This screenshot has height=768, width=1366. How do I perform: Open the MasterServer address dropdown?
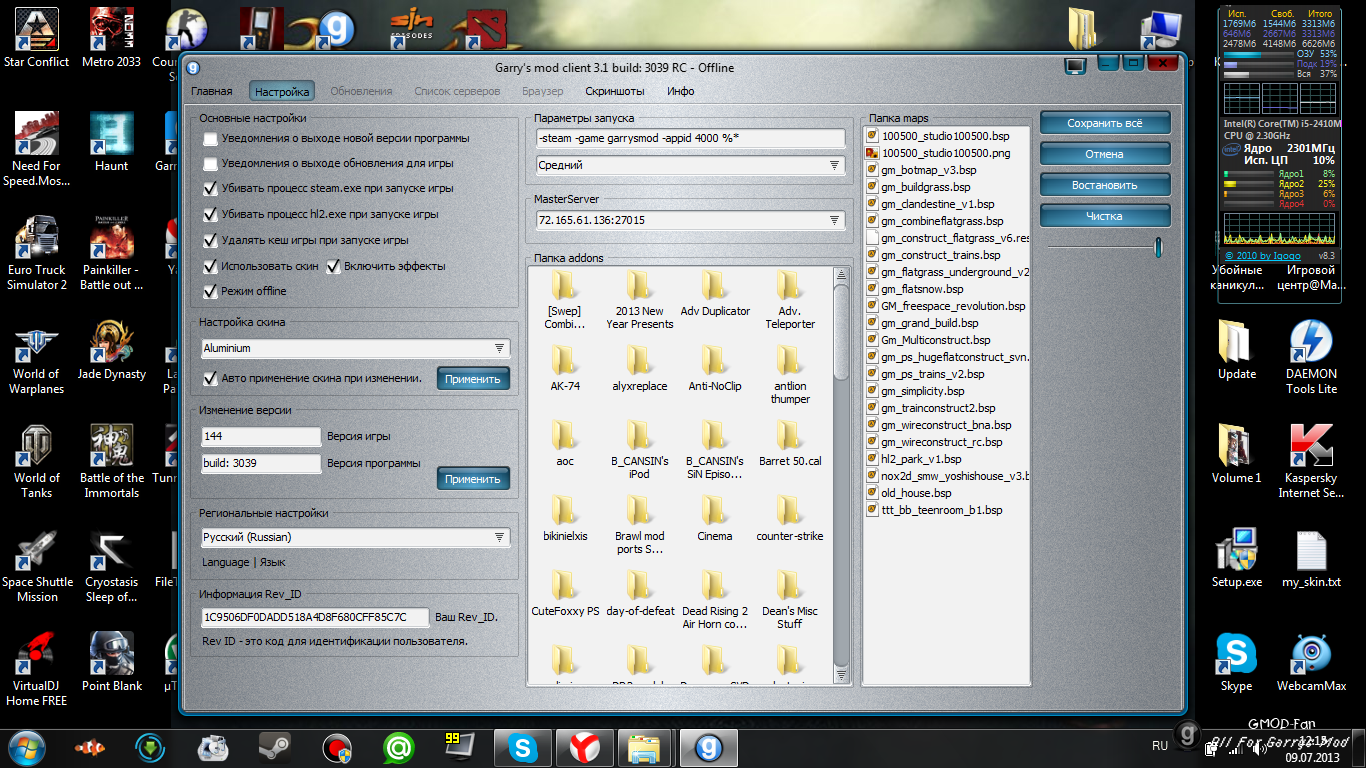pyautogui.click(x=690, y=220)
